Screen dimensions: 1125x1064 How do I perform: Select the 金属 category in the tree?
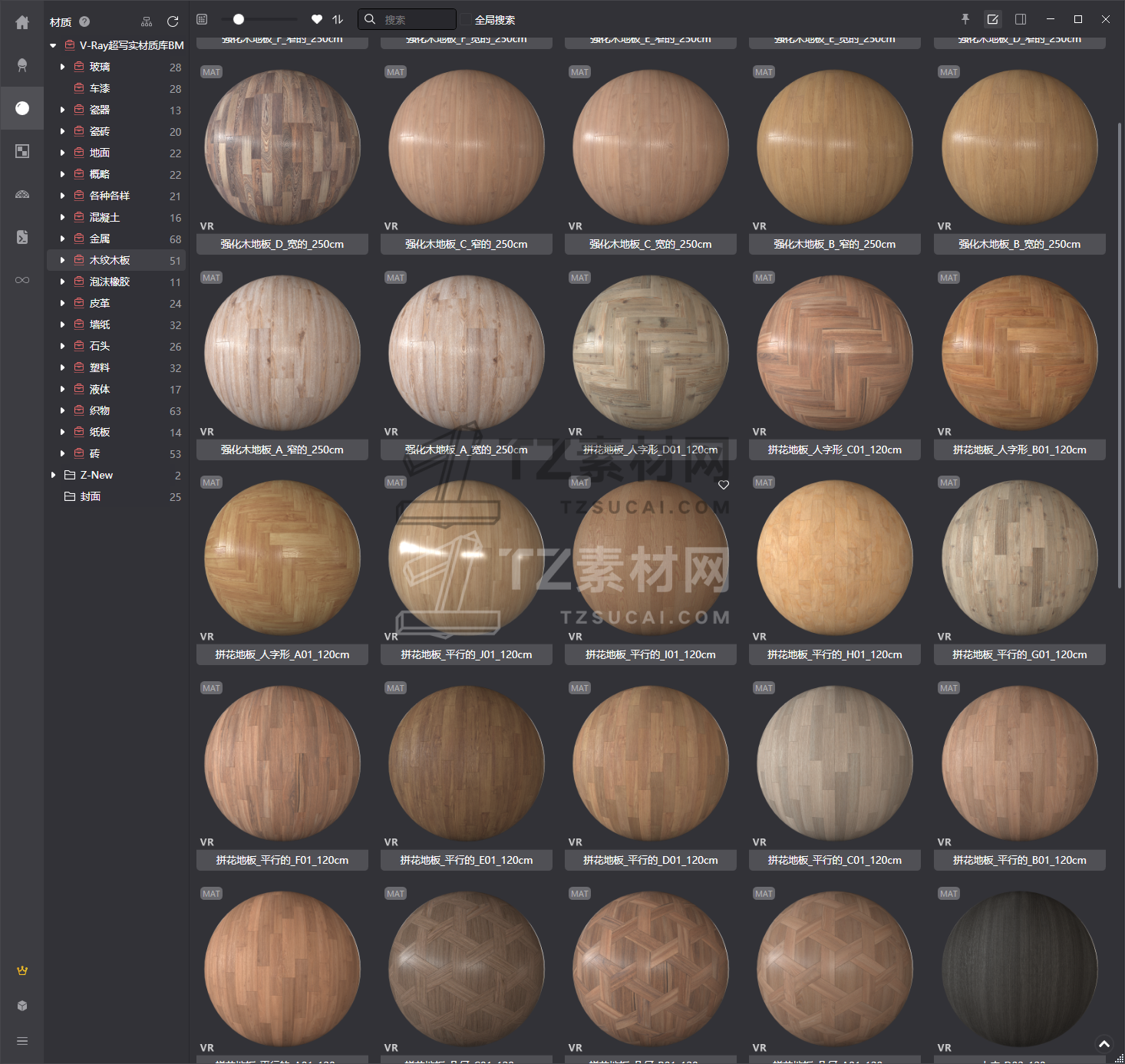coord(100,239)
